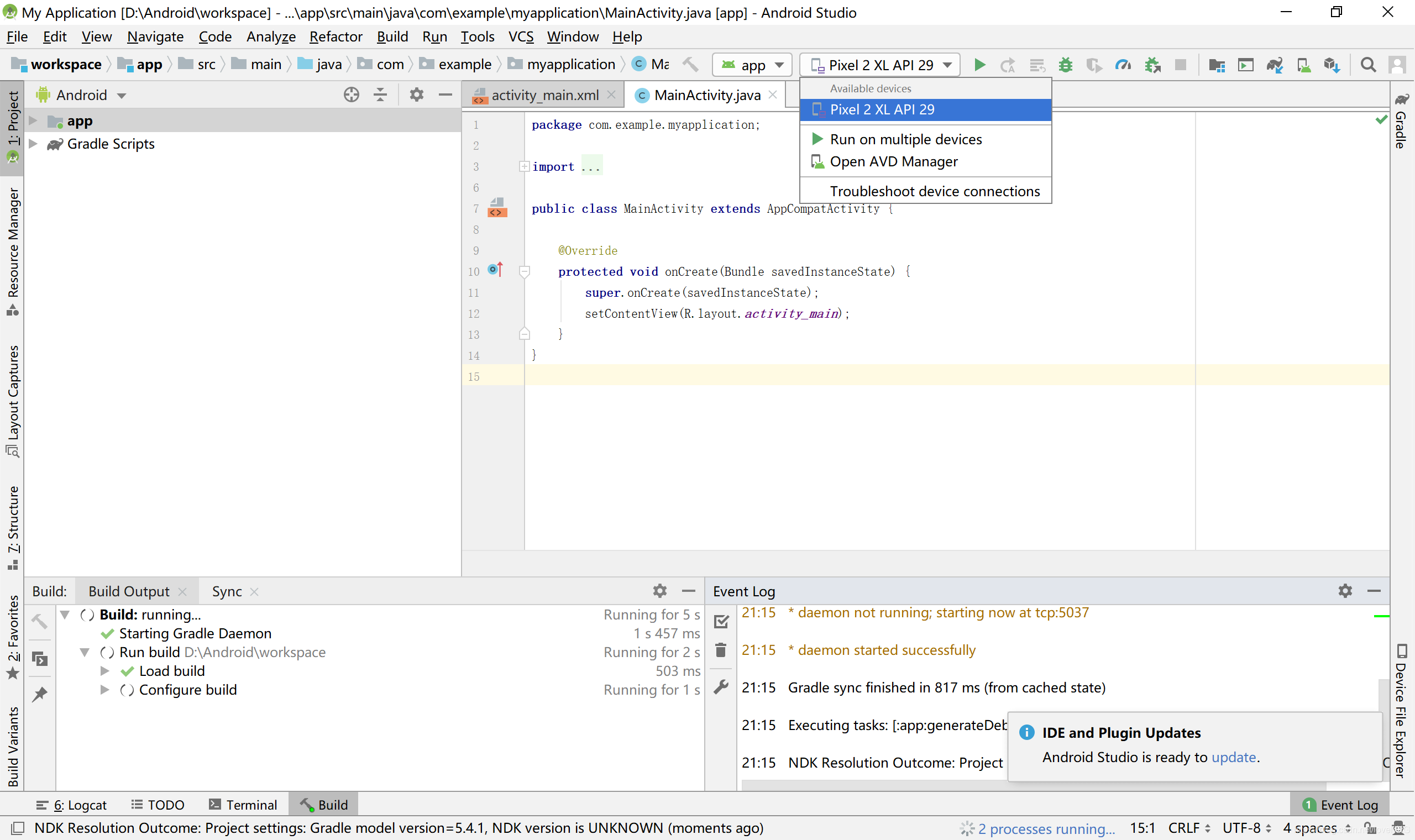Open SDK Manager cube icon
The height and width of the screenshot is (840, 1415).
point(1332,65)
